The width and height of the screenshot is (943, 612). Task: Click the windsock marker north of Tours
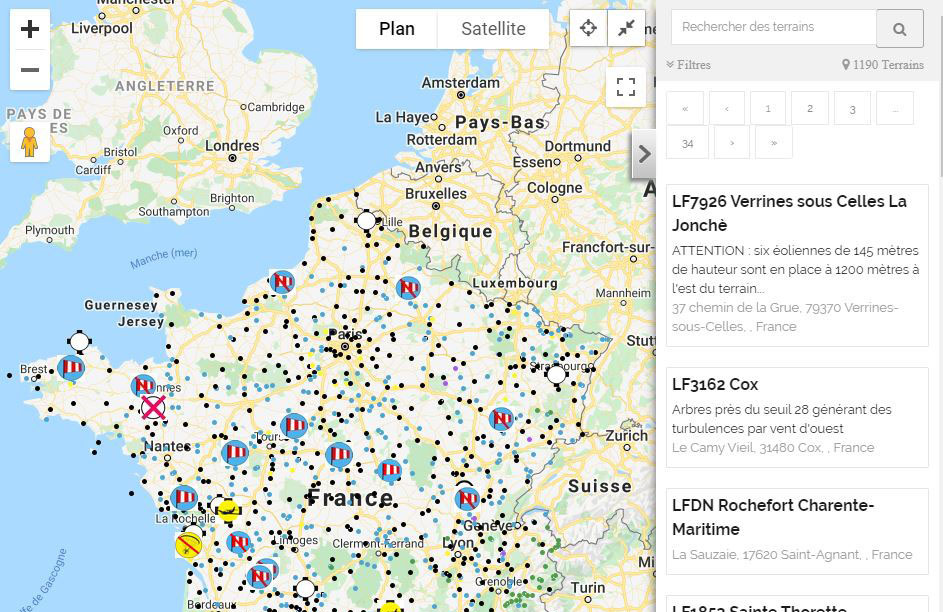[x=293, y=426]
